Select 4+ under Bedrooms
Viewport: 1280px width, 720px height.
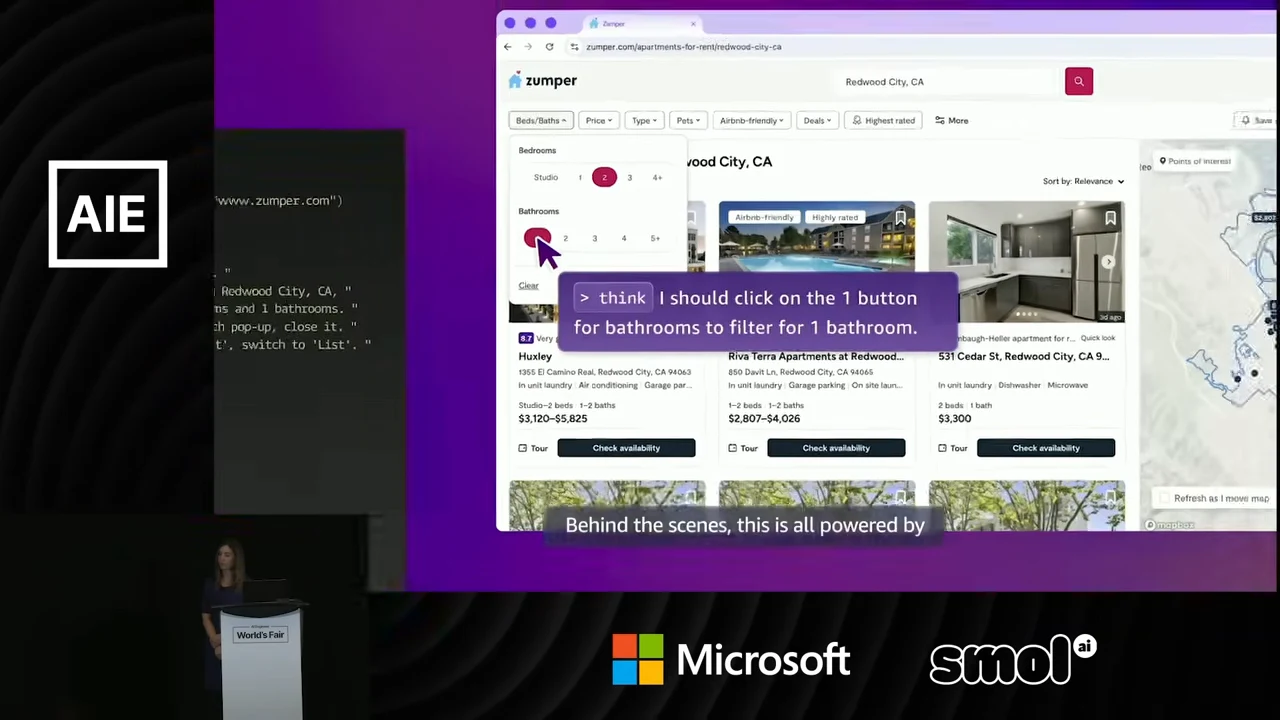(657, 177)
